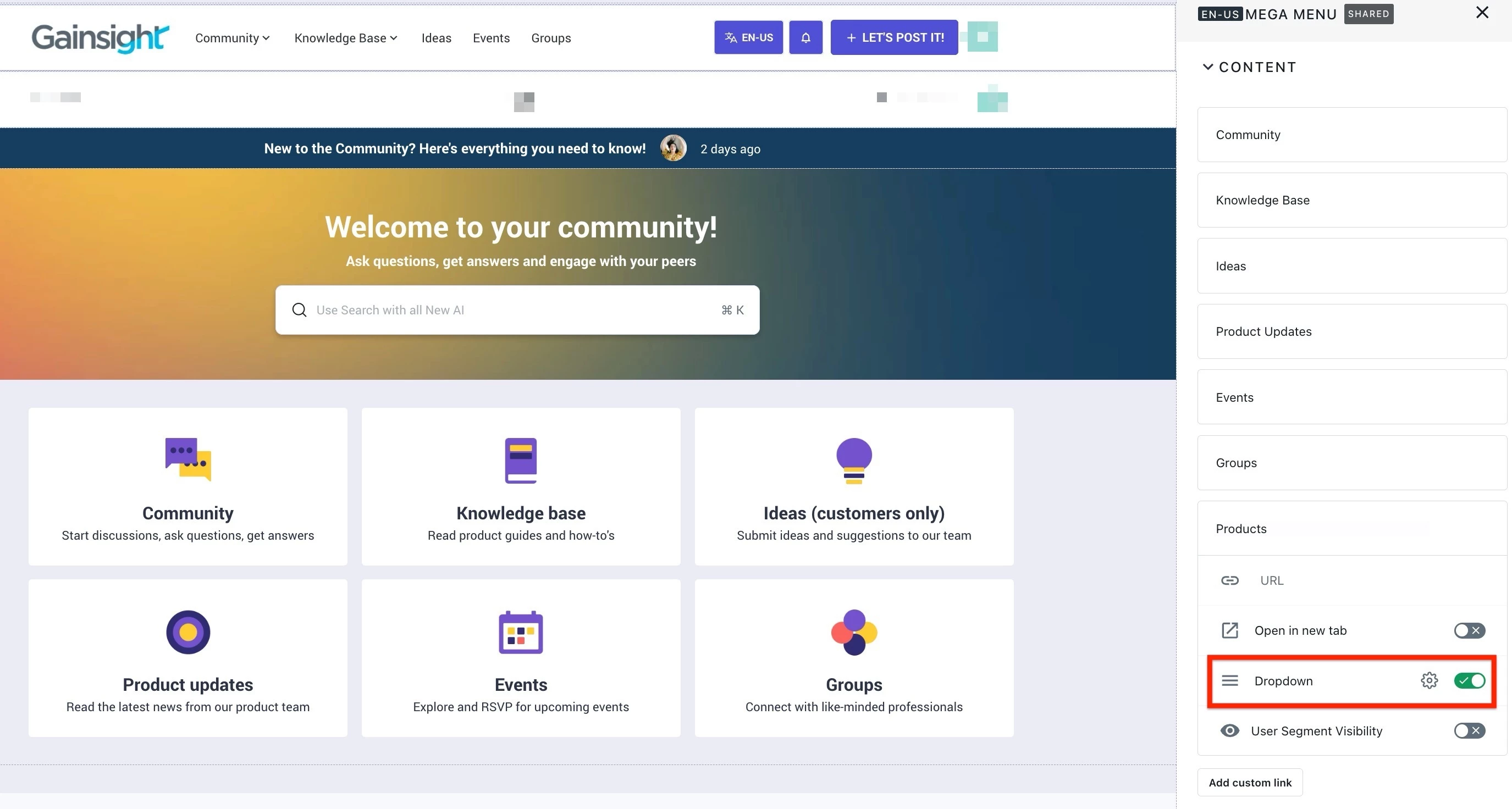Expand Knowledge Base navigation dropdown
This screenshot has width=1512, height=809.
point(346,38)
